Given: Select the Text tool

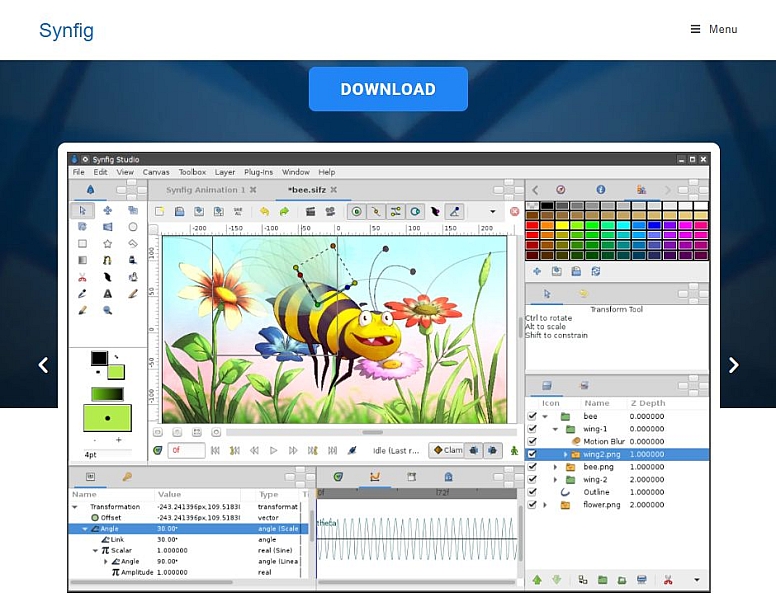Looking at the screenshot, I should click(x=107, y=294).
